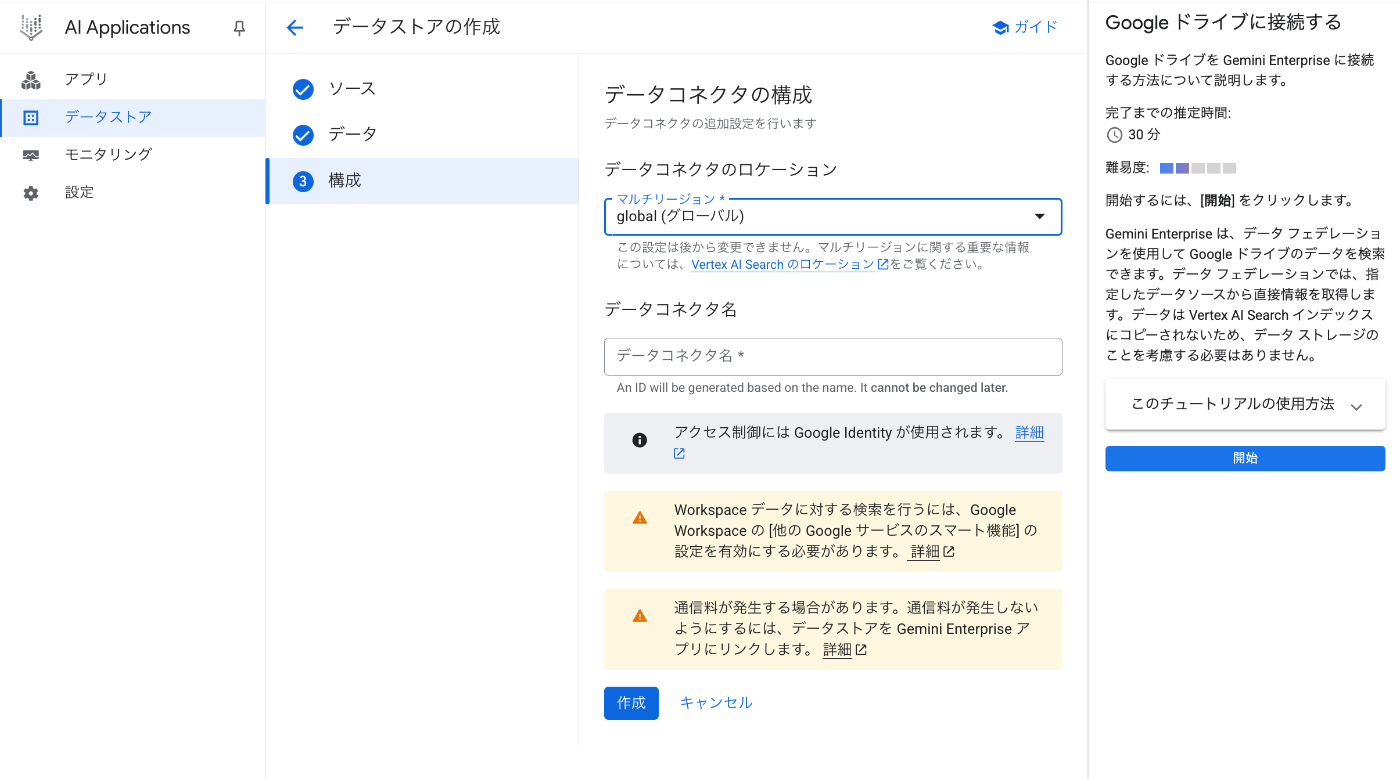Viewport: 1400px width, 779px height.
Task: Click external link icon next to Vertex AI Search link
Action: tap(883, 265)
